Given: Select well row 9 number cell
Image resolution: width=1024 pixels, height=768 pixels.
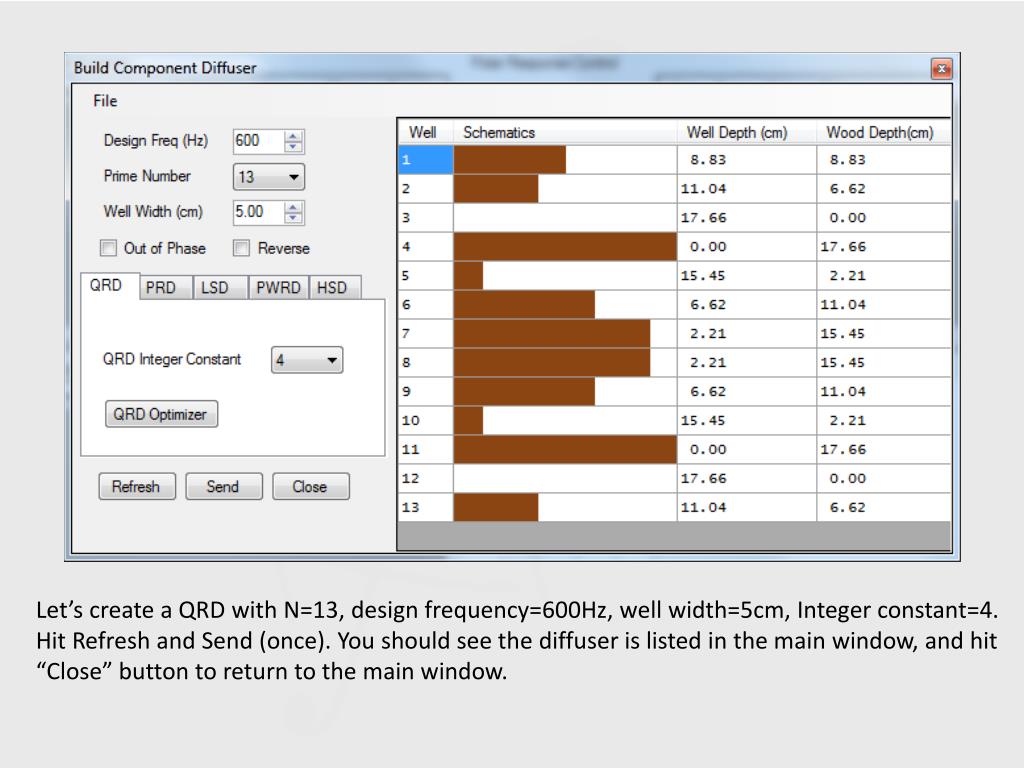Looking at the screenshot, I should [x=425, y=391].
